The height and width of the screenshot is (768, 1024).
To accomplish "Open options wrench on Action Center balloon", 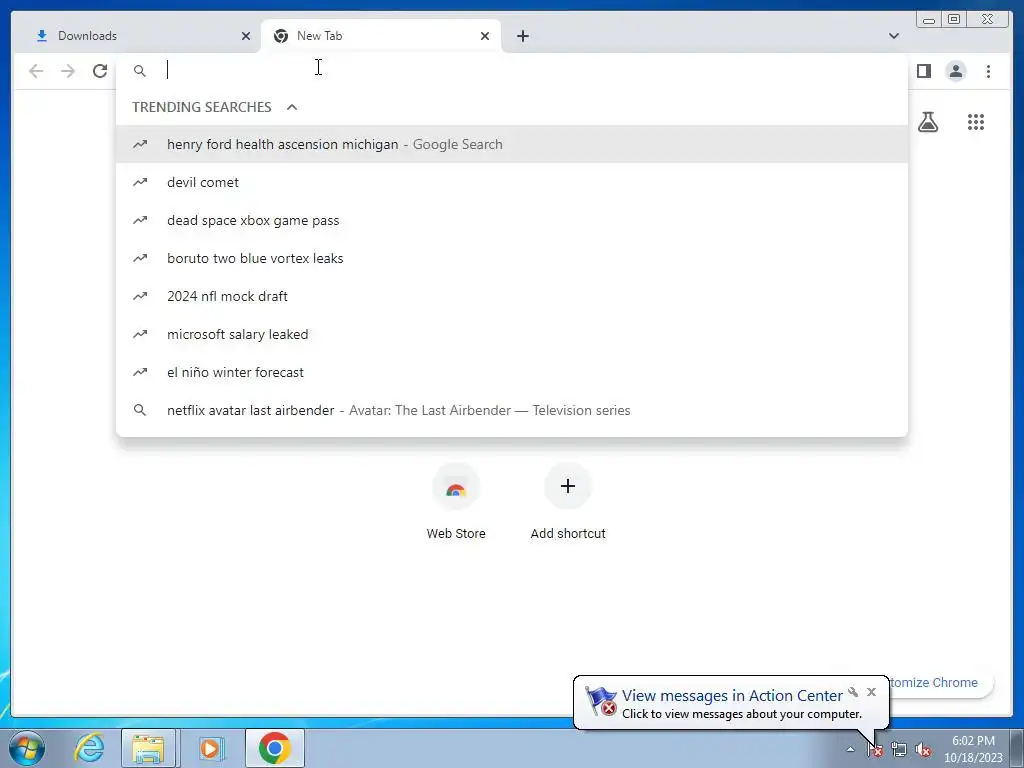I will point(853,692).
